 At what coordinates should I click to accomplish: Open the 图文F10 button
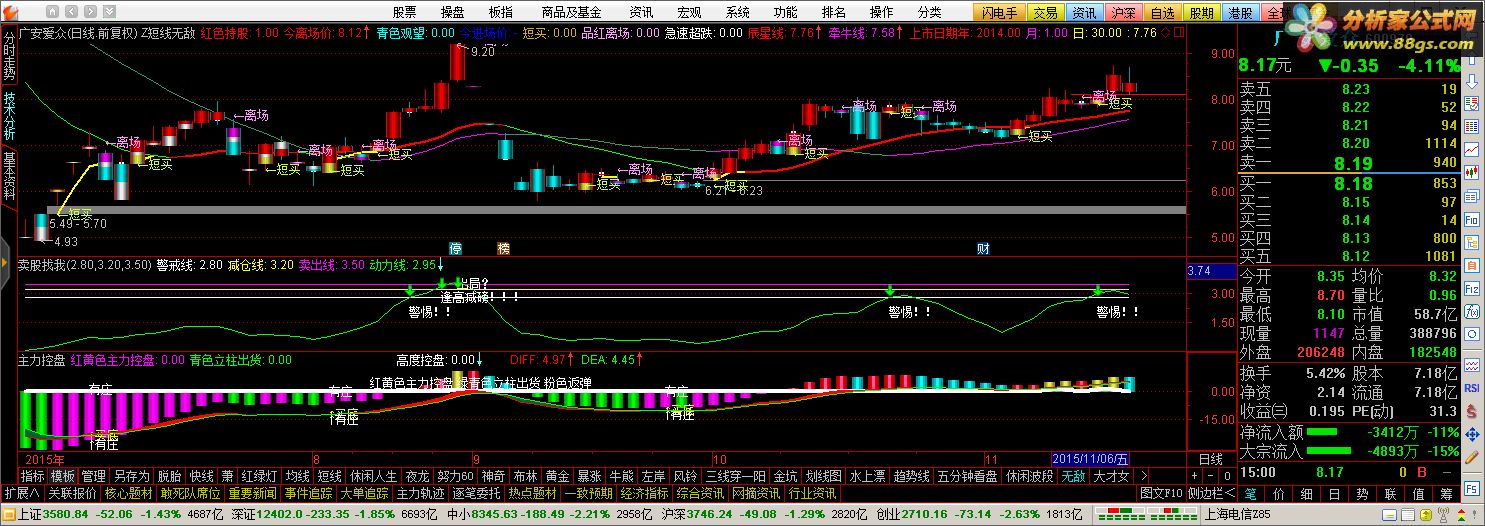coord(1161,493)
